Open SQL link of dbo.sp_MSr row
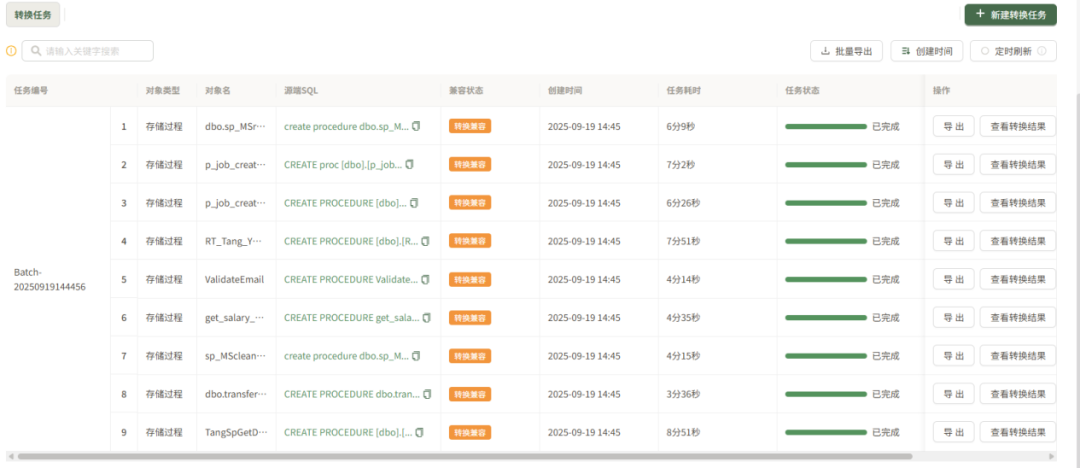This screenshot has height=468, width=1080. pyautogui.click(x=346, y=127)
